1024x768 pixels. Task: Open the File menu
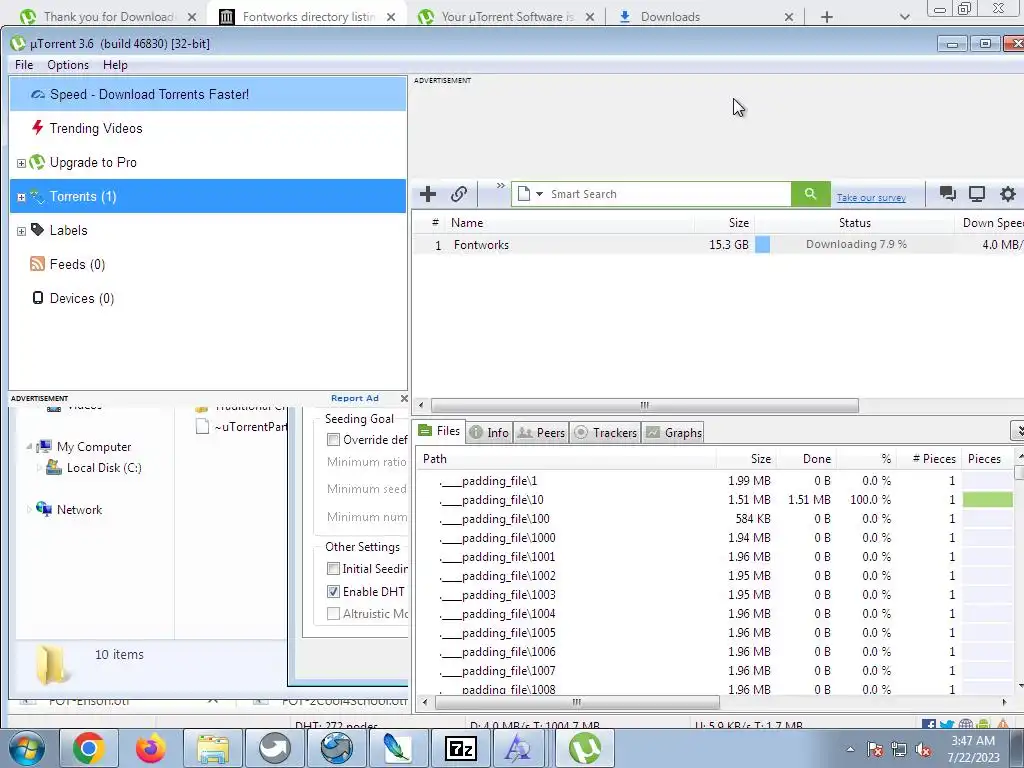tap(24, 65)
